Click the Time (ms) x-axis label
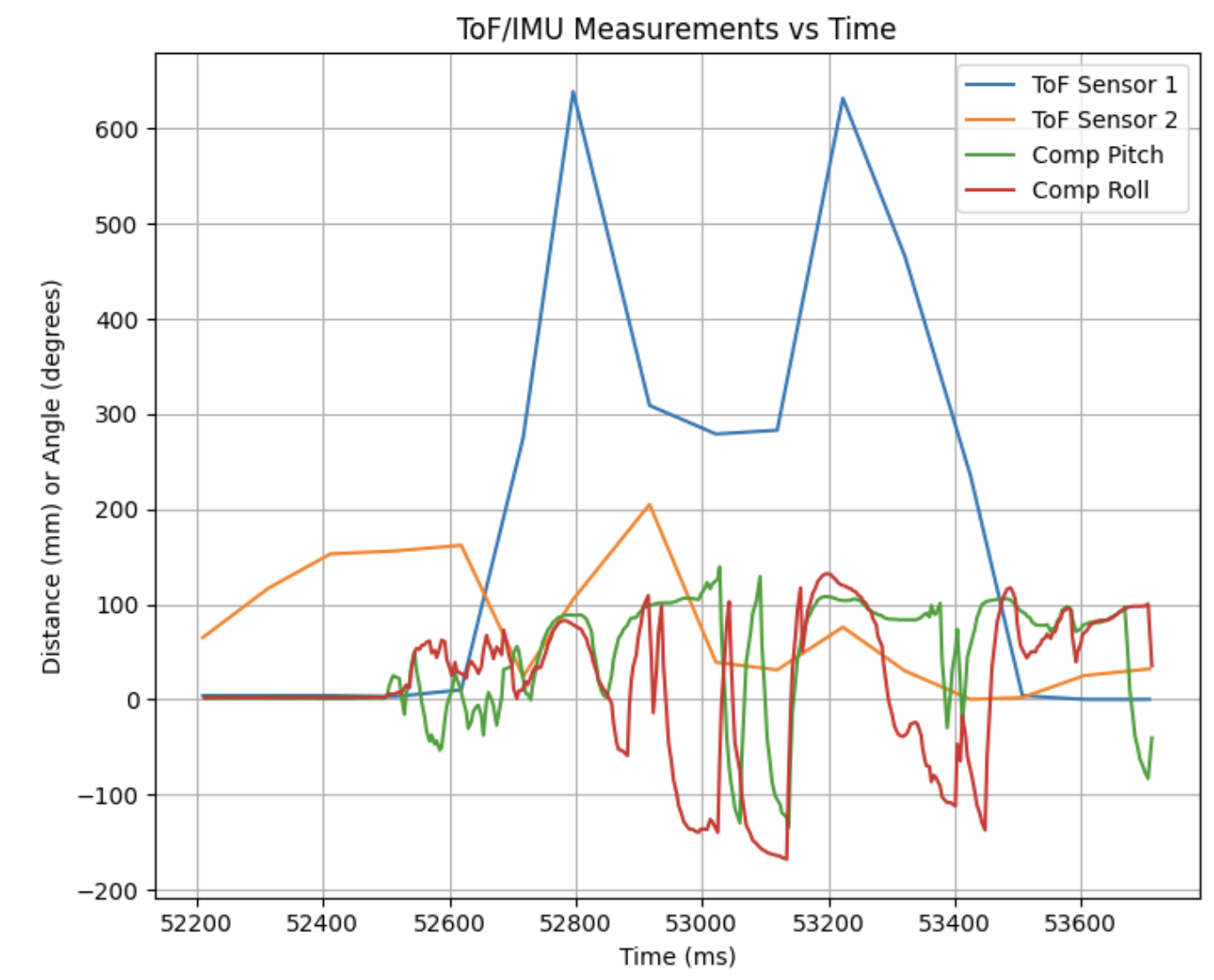The height and width of the screenshot is (980, 1214). click(677, 957)
